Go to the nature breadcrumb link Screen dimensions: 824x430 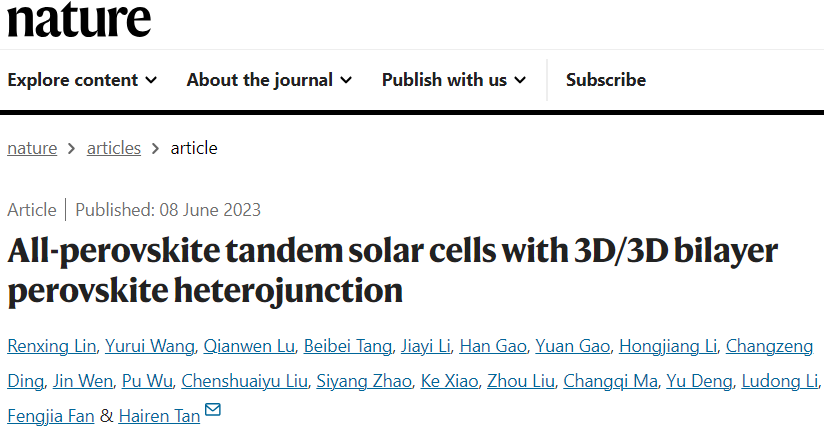[32, 148]
